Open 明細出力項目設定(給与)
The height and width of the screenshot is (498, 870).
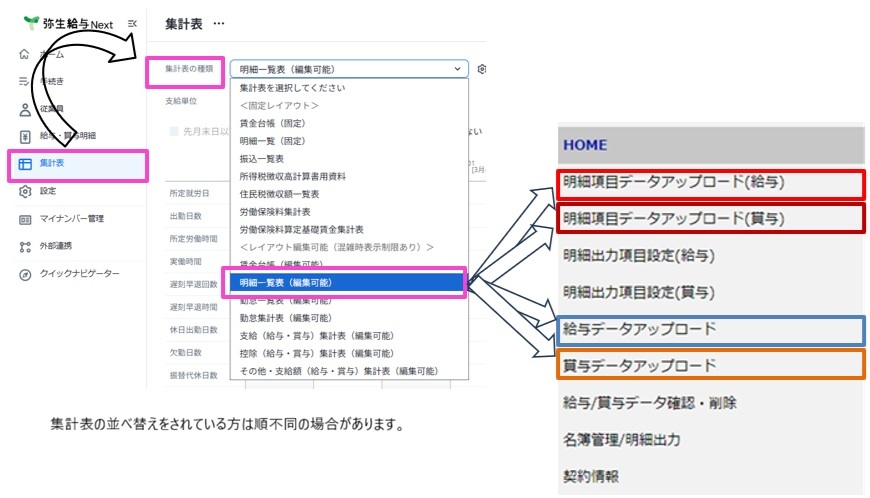[x=639, y=256]
